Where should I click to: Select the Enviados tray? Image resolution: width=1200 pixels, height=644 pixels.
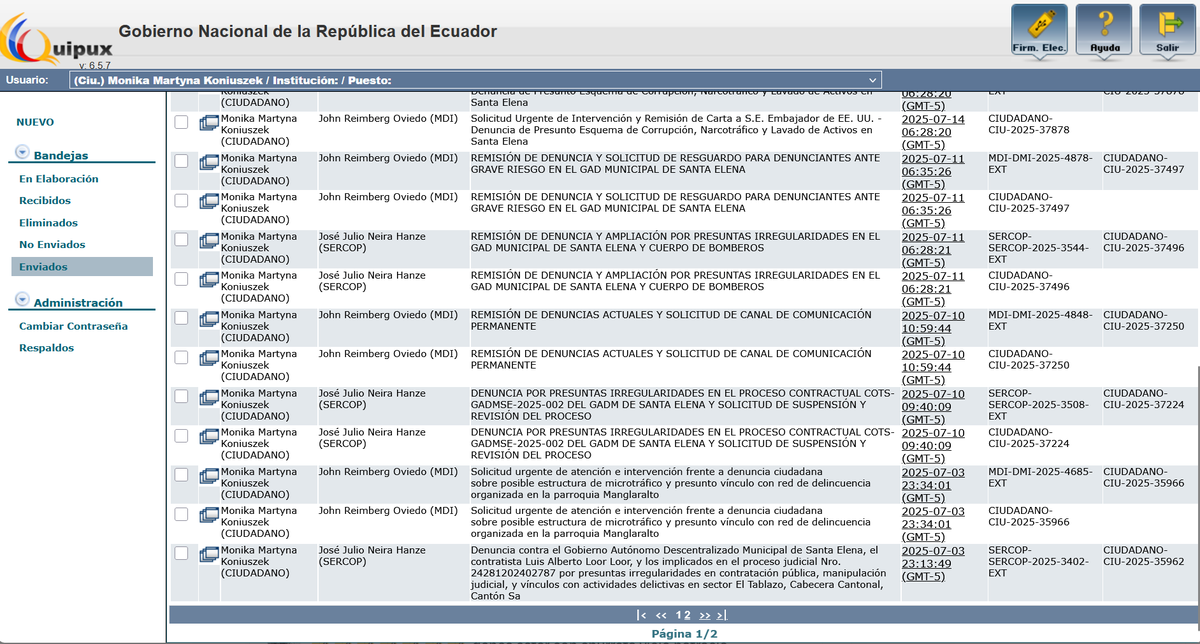point(82,267)
